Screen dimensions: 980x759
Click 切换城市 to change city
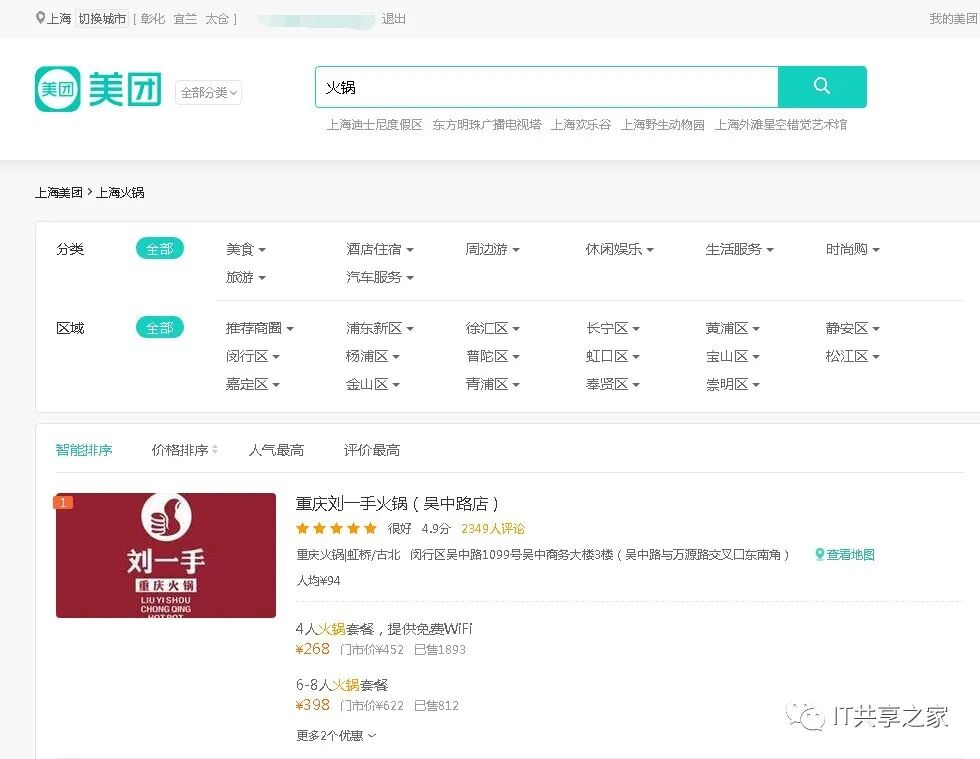coord(101,17)
